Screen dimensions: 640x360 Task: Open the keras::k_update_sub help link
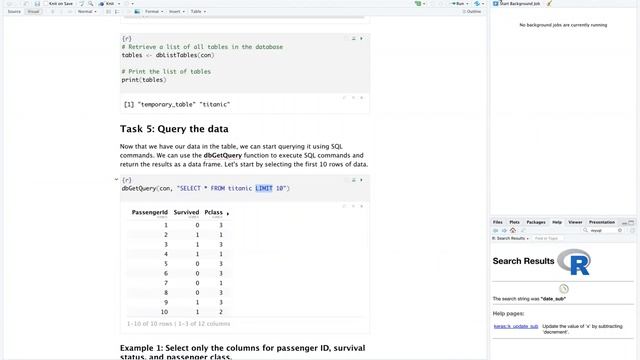click(516, 327)
